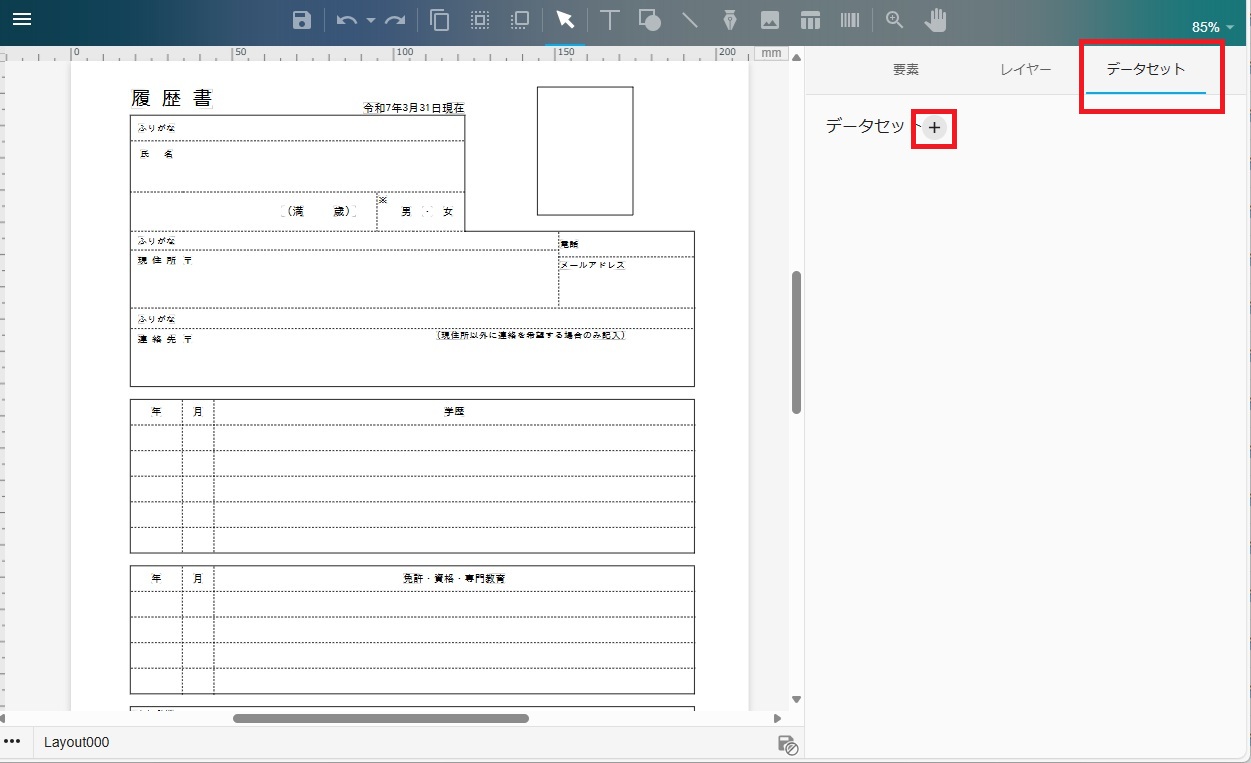Add a new dataset with the plus button
1251x763 pixels.
[933, 128]
